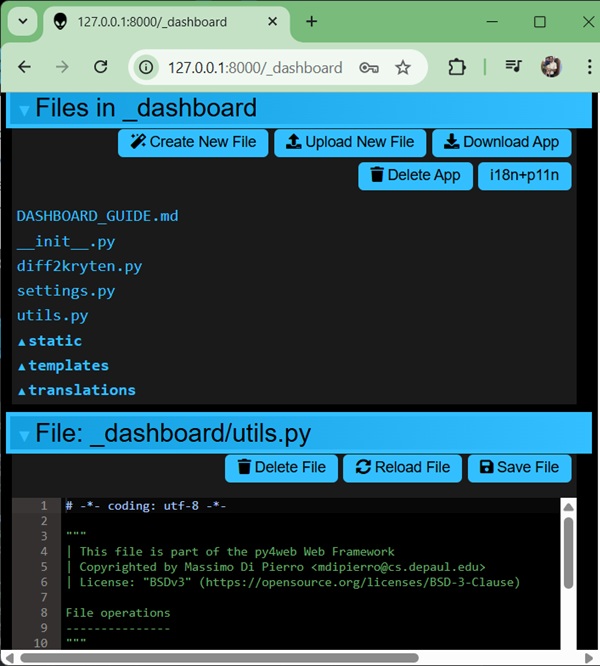Expand the translations folder
600x666 pixels.
(x=76, y=390)
